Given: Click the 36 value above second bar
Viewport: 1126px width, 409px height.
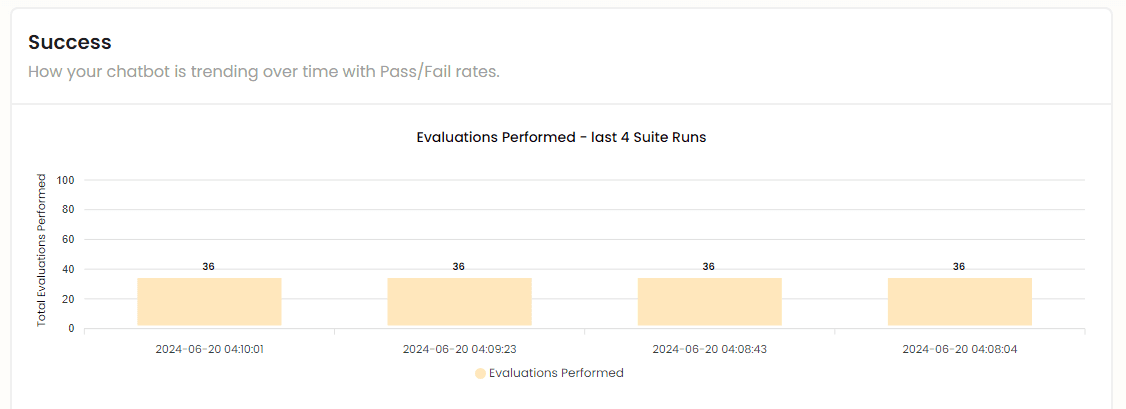Looking at the screenshot, I should 458,266.
